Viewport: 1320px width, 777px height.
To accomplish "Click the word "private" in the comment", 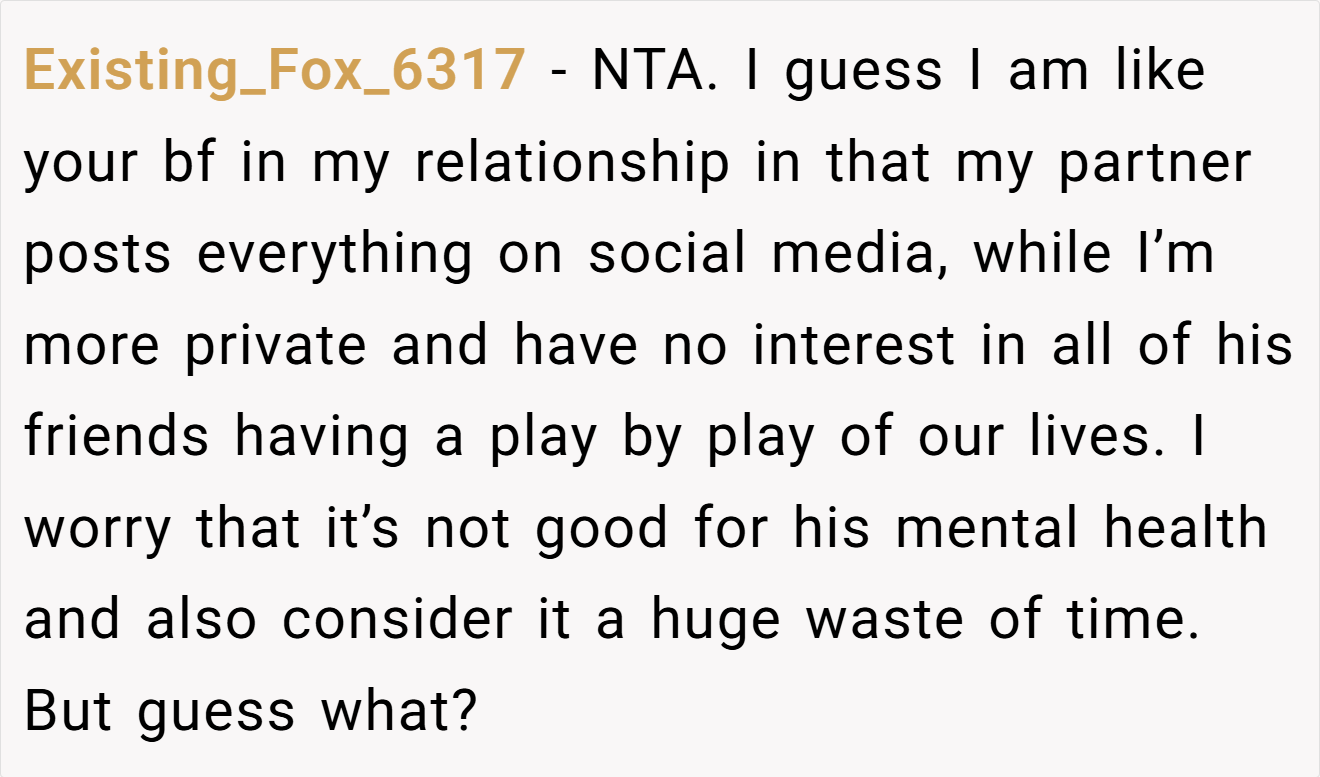I will tap(276, 346).
